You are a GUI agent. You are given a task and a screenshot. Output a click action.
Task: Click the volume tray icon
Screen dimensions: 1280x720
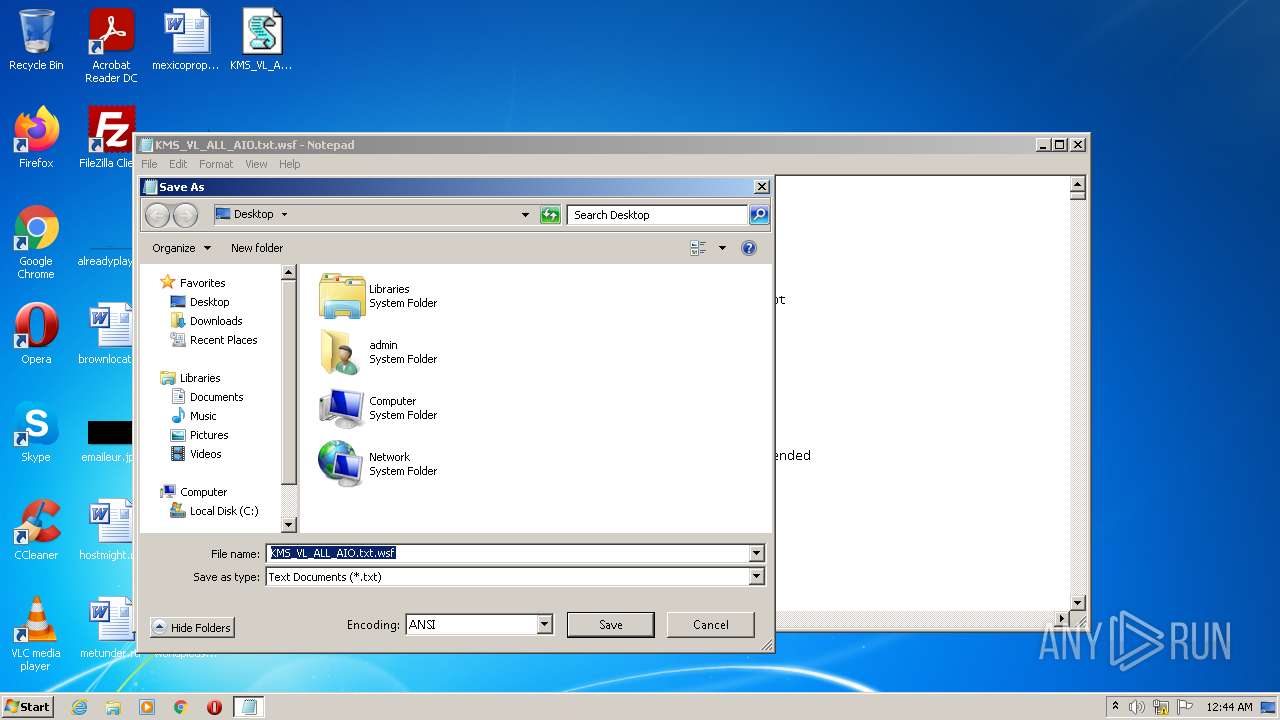click(x=1137, y=707)
